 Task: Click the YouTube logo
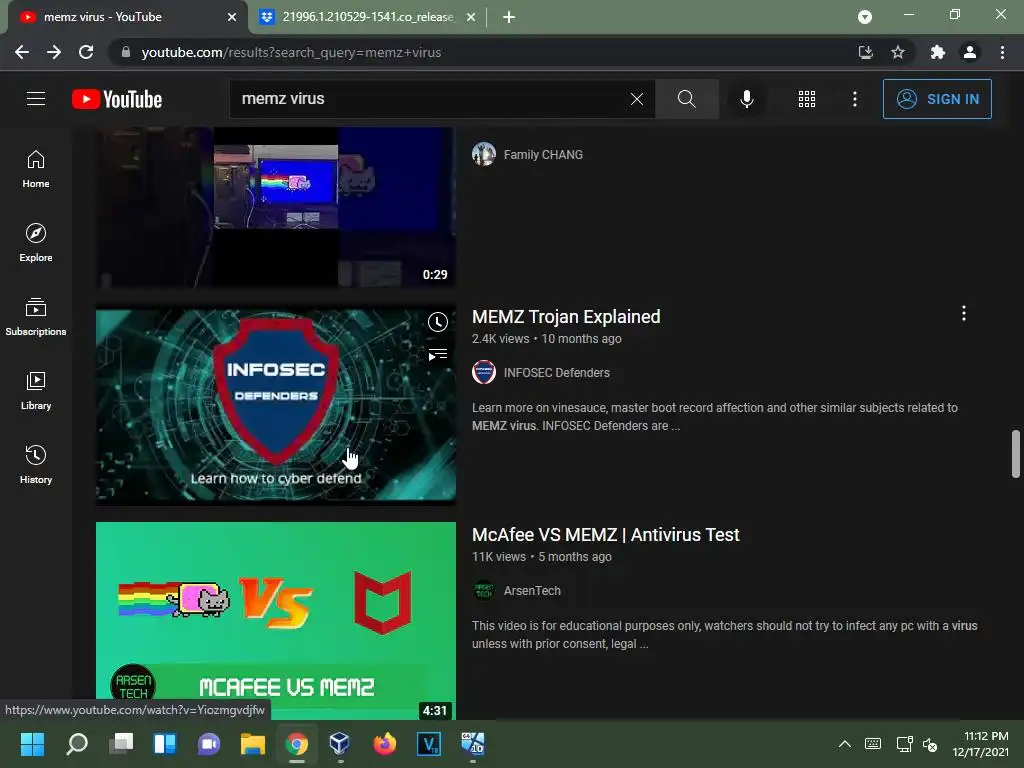(117, 99)
